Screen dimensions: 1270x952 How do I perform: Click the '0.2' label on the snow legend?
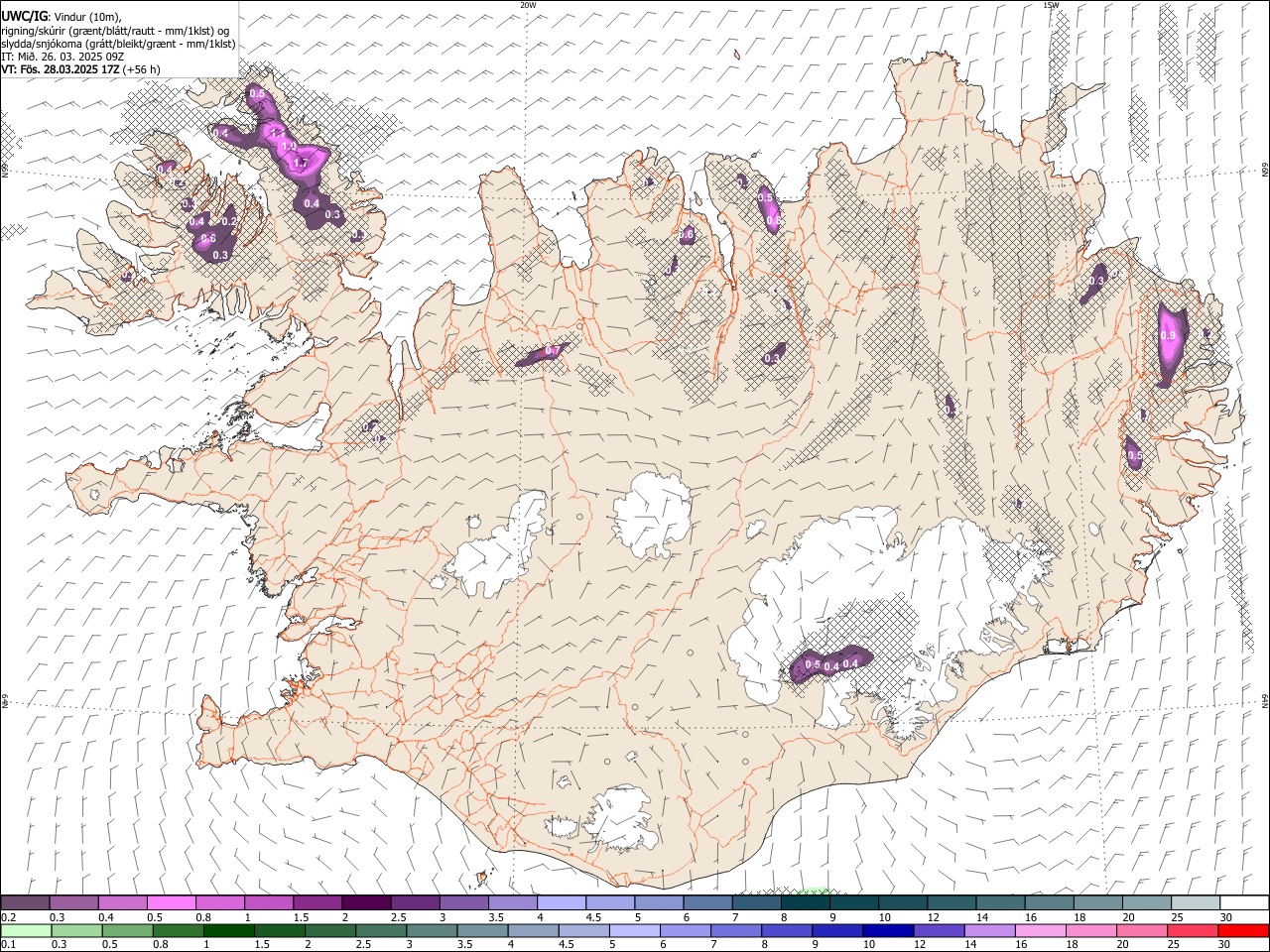tap(9, 917)
